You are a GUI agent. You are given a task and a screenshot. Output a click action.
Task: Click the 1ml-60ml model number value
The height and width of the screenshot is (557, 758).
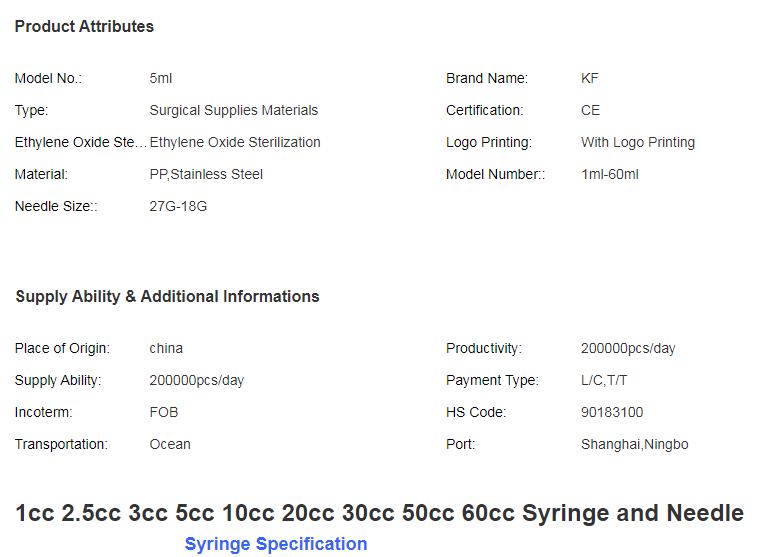pyautogui.click(x=610, y=174)
